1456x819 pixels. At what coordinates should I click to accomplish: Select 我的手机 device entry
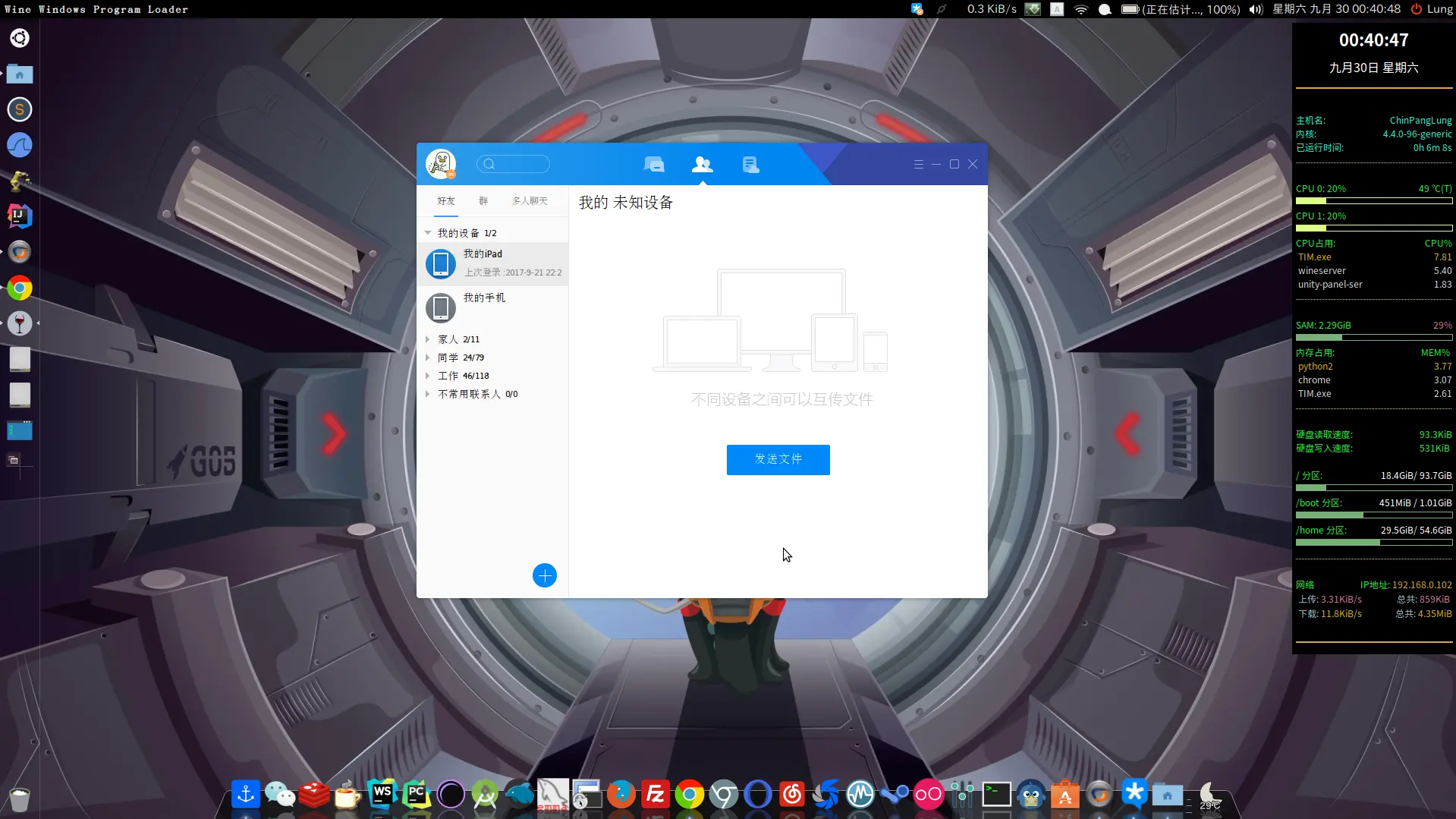[x=492, y=307]
